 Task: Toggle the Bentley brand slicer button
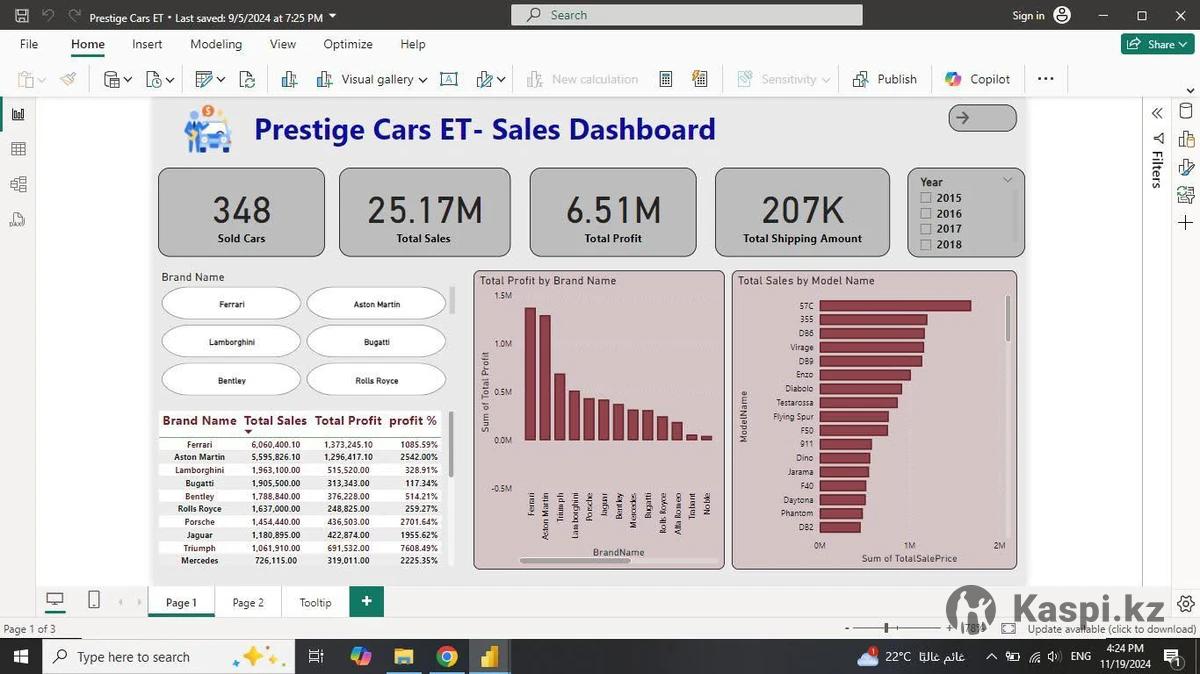[x=231, y=380]
